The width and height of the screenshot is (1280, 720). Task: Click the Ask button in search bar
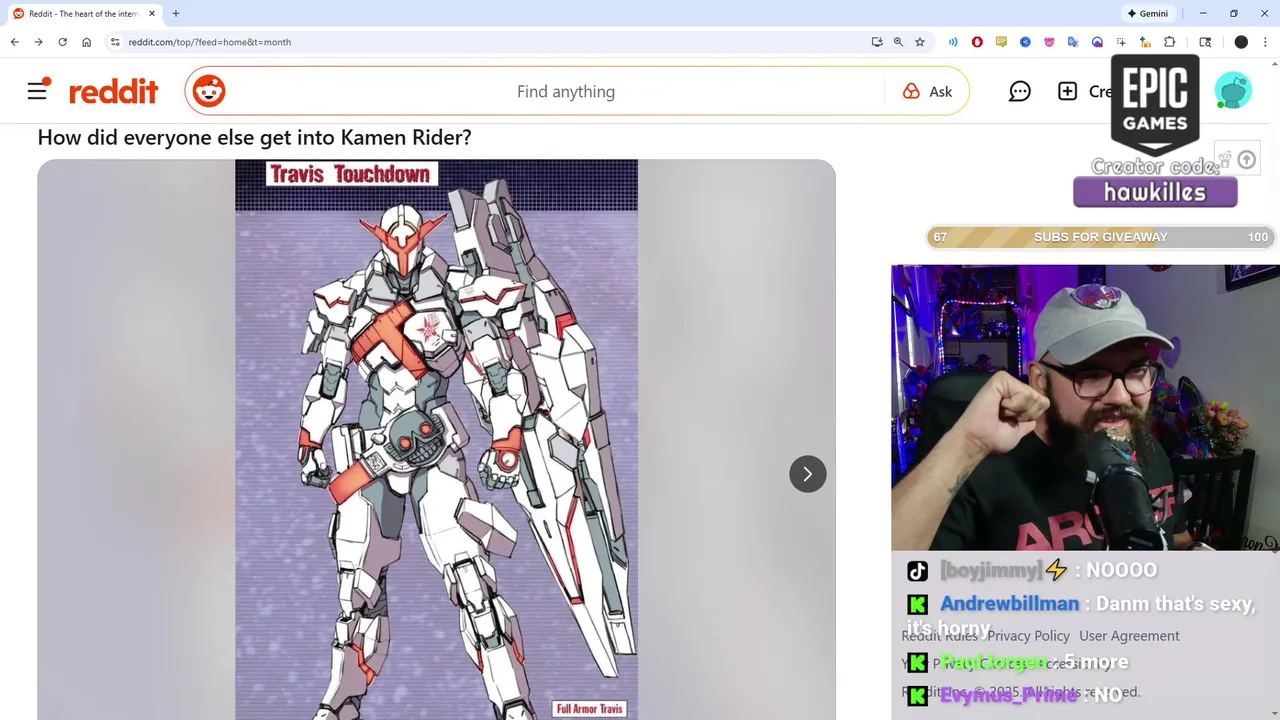927,91
